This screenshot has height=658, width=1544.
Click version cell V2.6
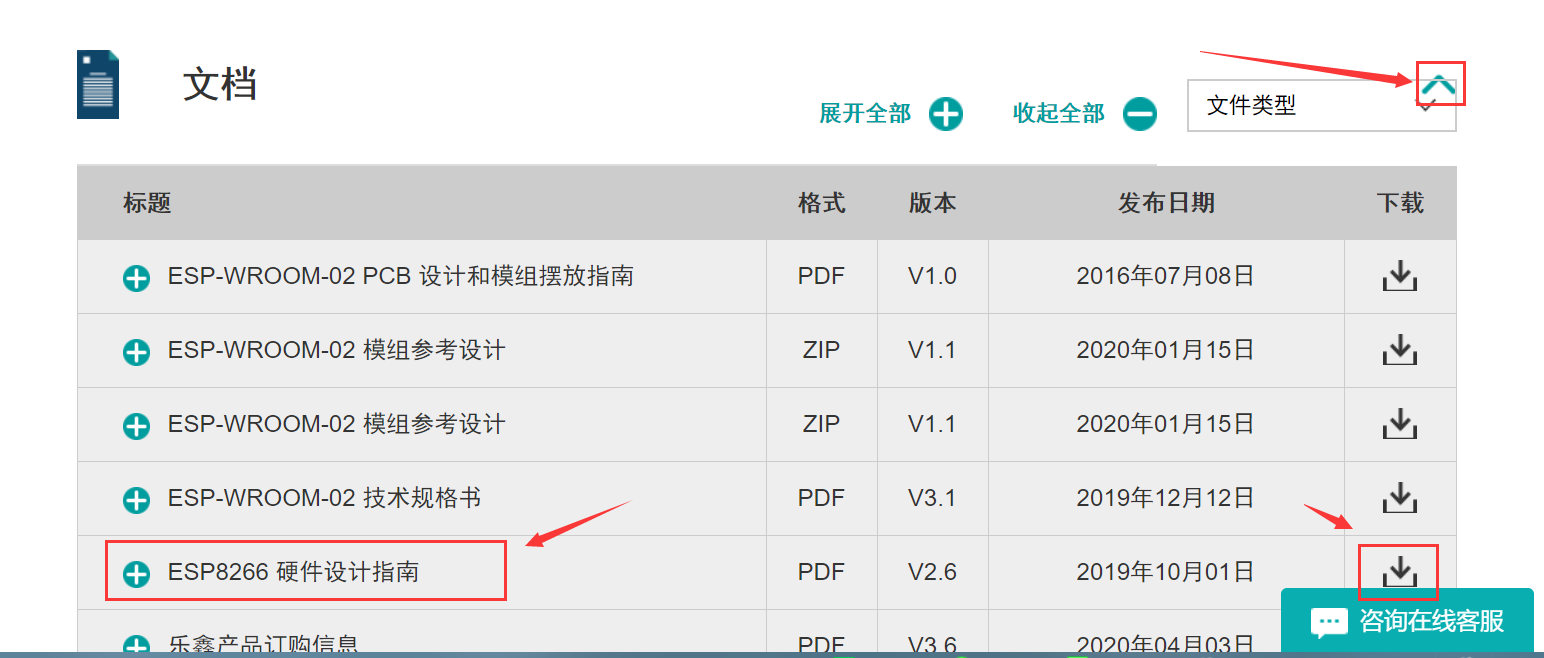pyautogui.click(x=932, y=572)
